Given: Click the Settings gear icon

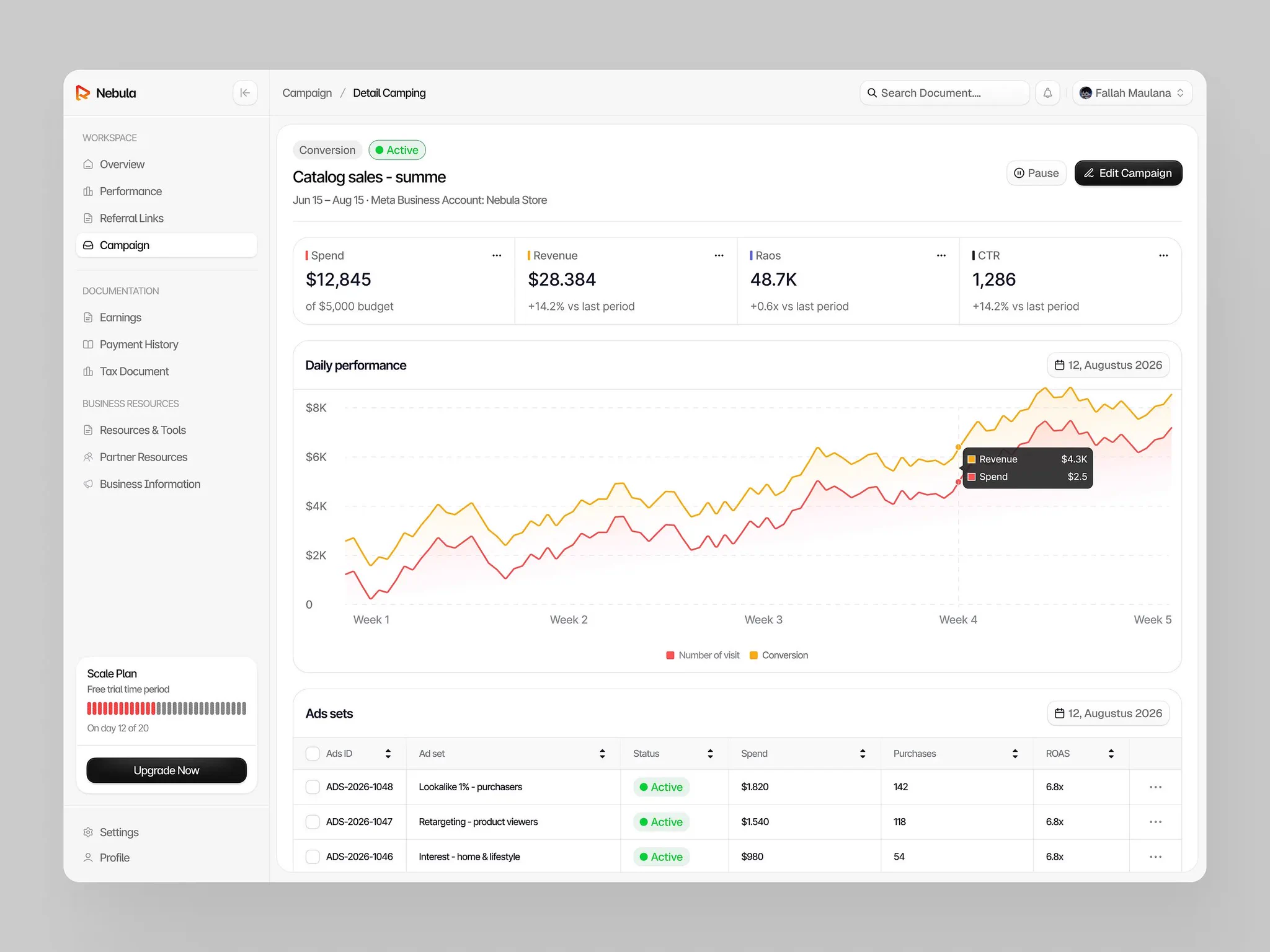Looking at the screenshot, I should (88, 832).
